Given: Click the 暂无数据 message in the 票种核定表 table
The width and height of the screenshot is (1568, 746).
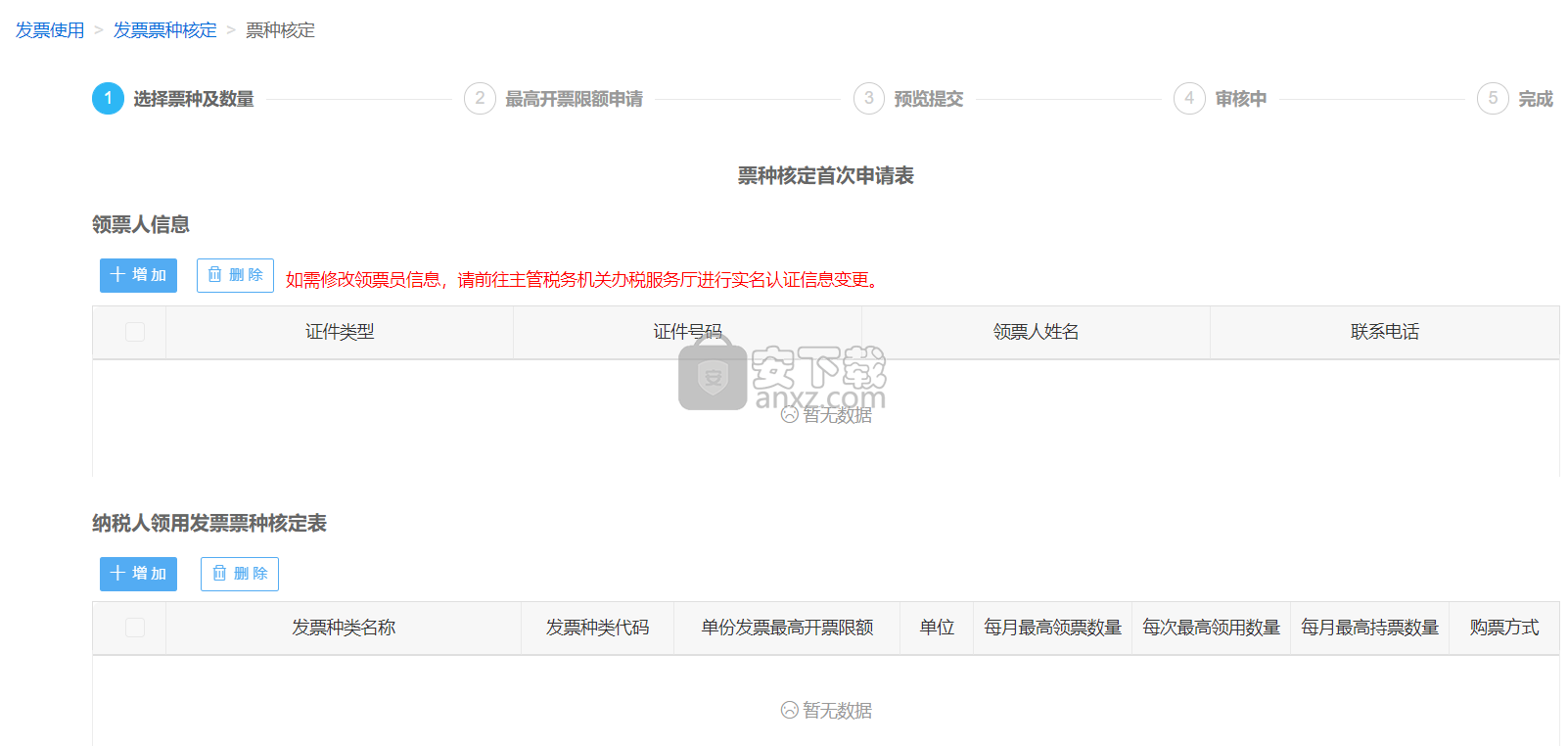Looking at the screenshot, I should (826, 711).
